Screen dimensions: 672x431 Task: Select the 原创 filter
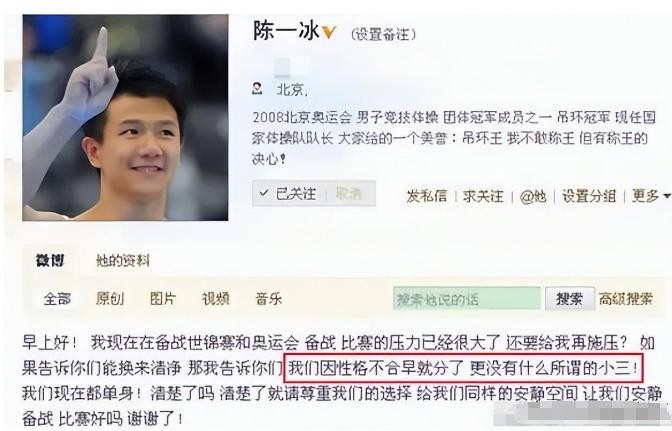click(110, 299)
